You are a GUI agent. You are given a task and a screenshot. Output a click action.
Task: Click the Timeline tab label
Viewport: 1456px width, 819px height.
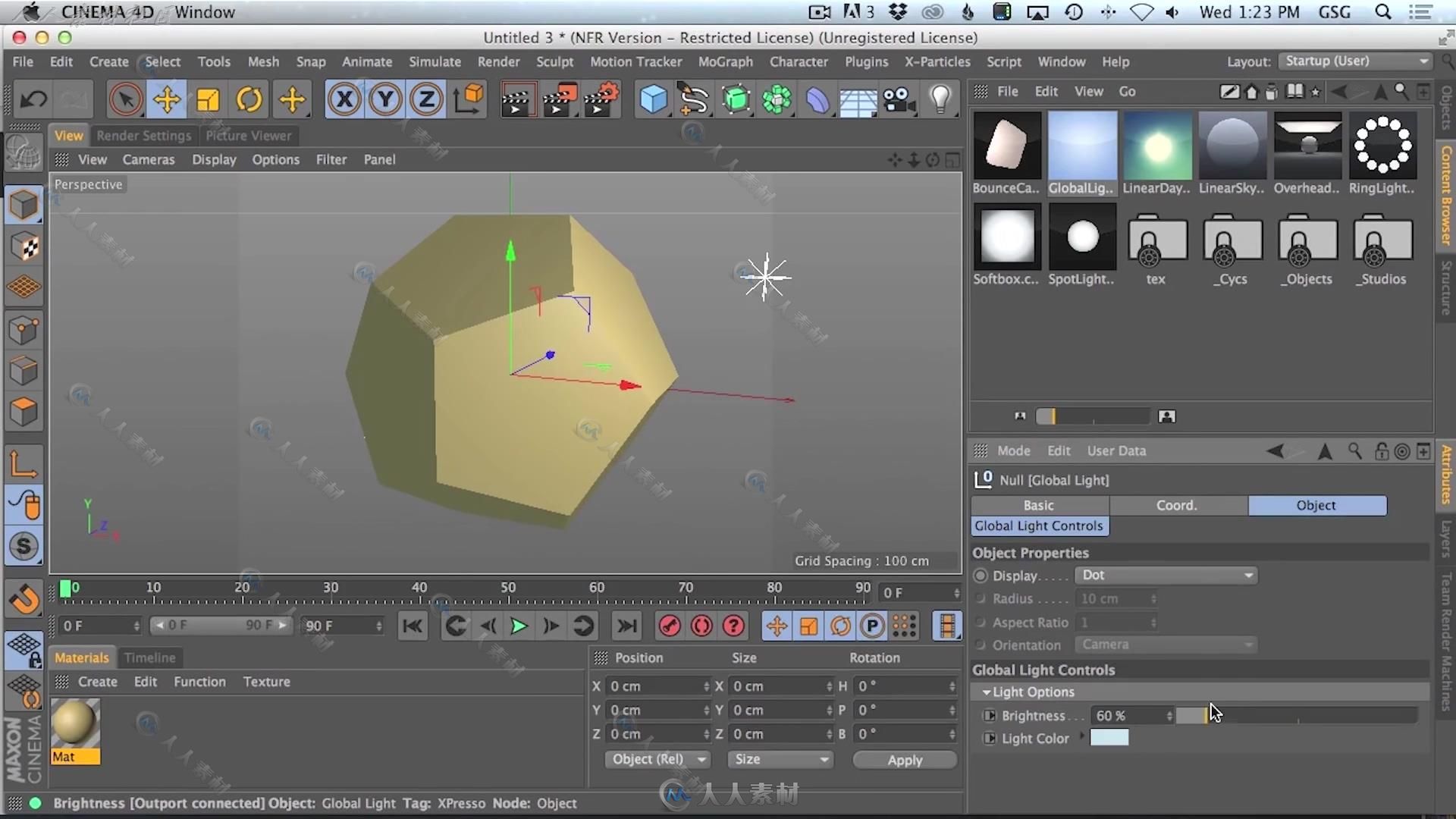coord(150,657)
